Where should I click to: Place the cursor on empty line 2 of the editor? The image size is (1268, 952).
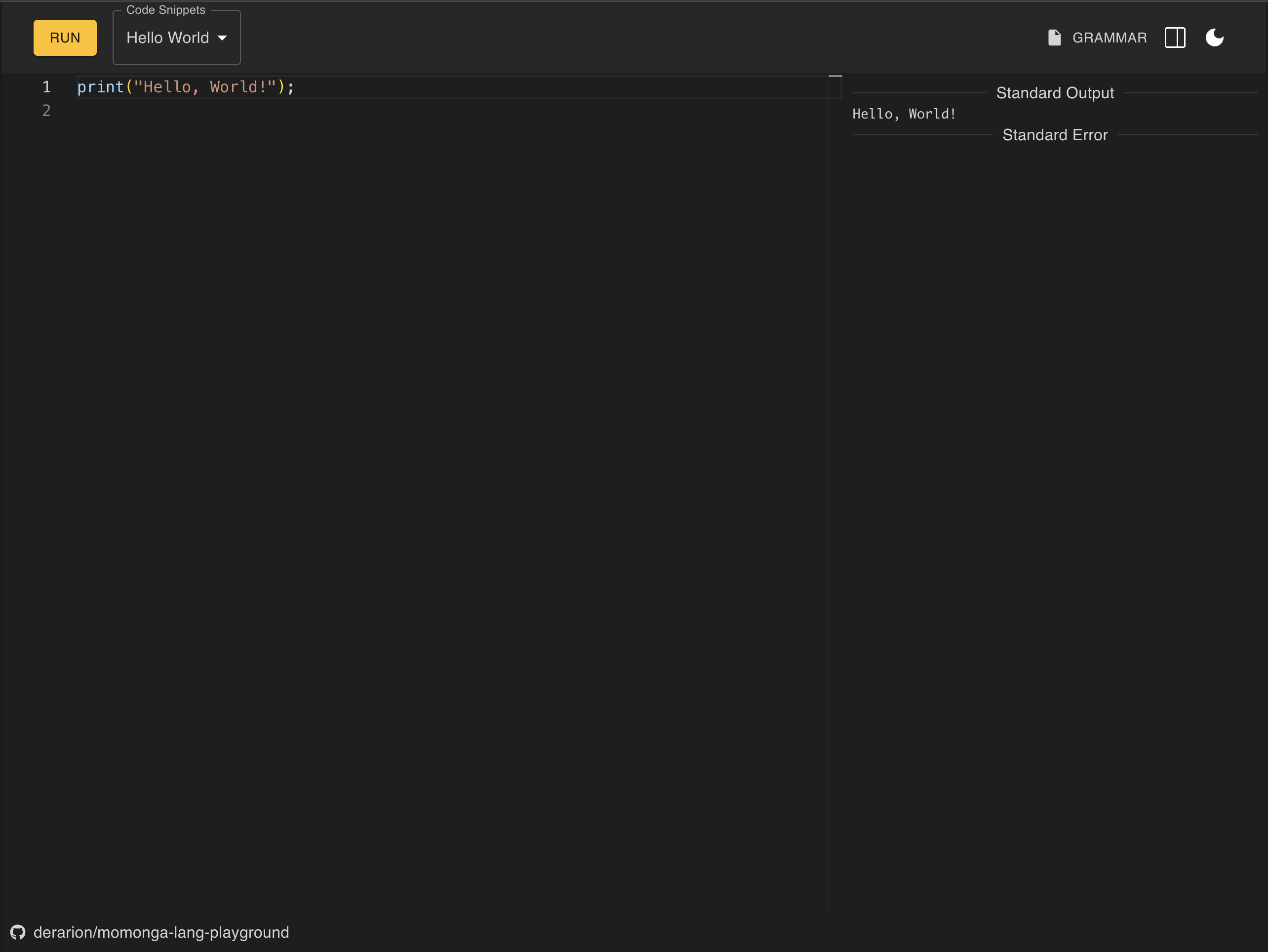(229, 111)
